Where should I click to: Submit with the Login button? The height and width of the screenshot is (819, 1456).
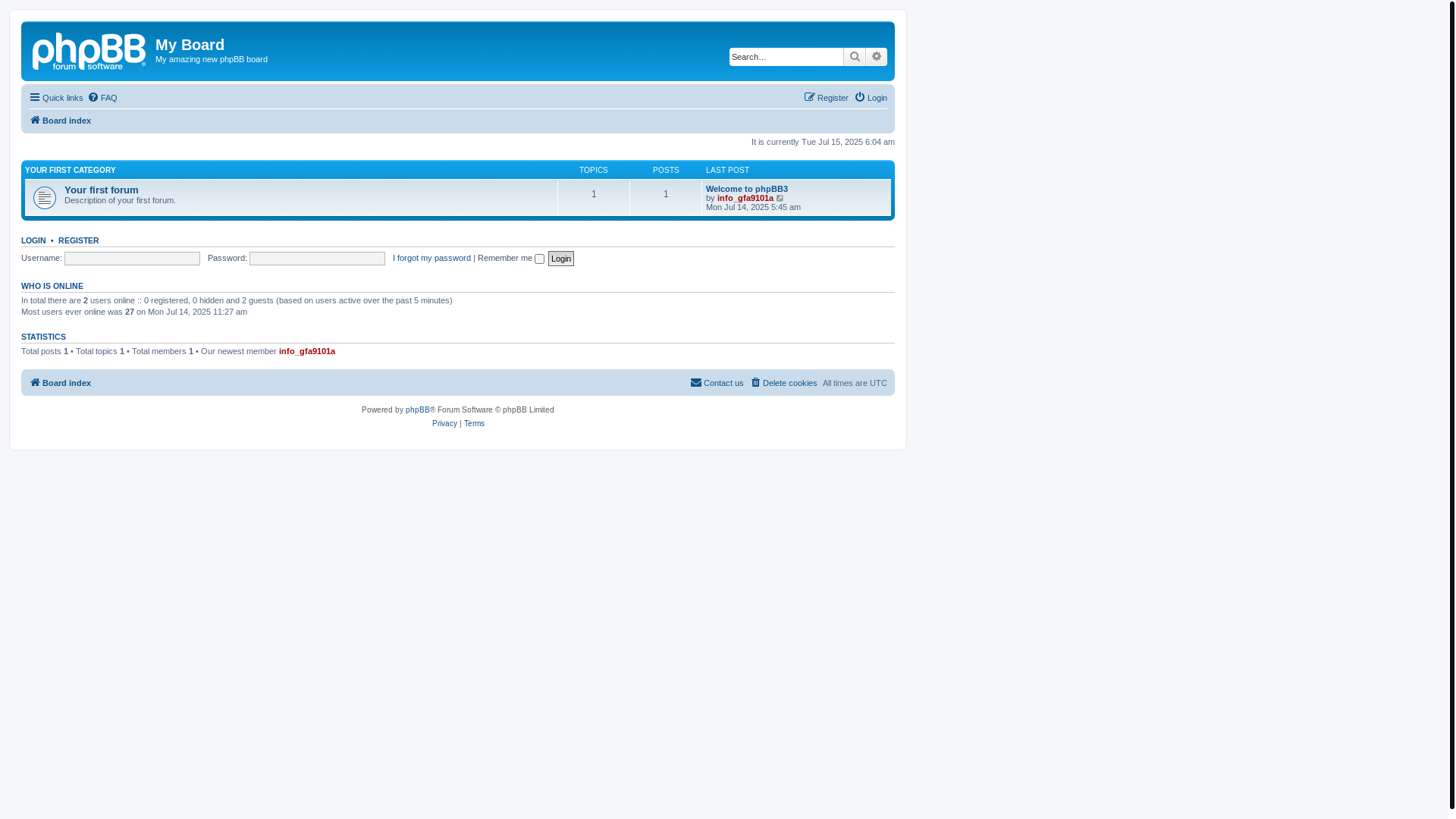(x=561, y=259)
